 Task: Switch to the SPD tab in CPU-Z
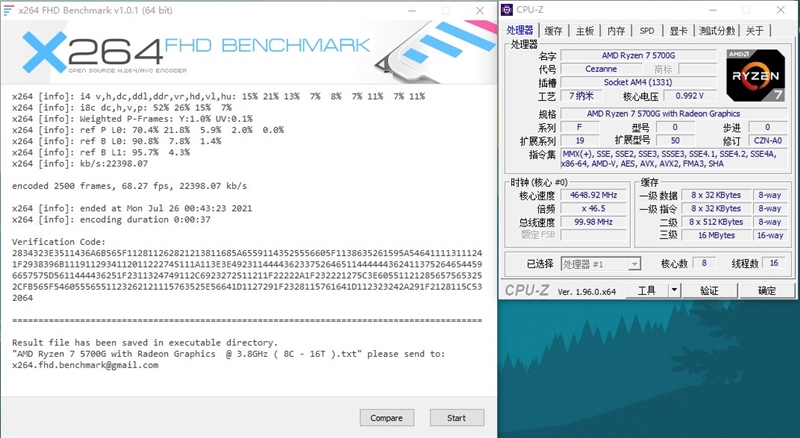tap(646, 31)
